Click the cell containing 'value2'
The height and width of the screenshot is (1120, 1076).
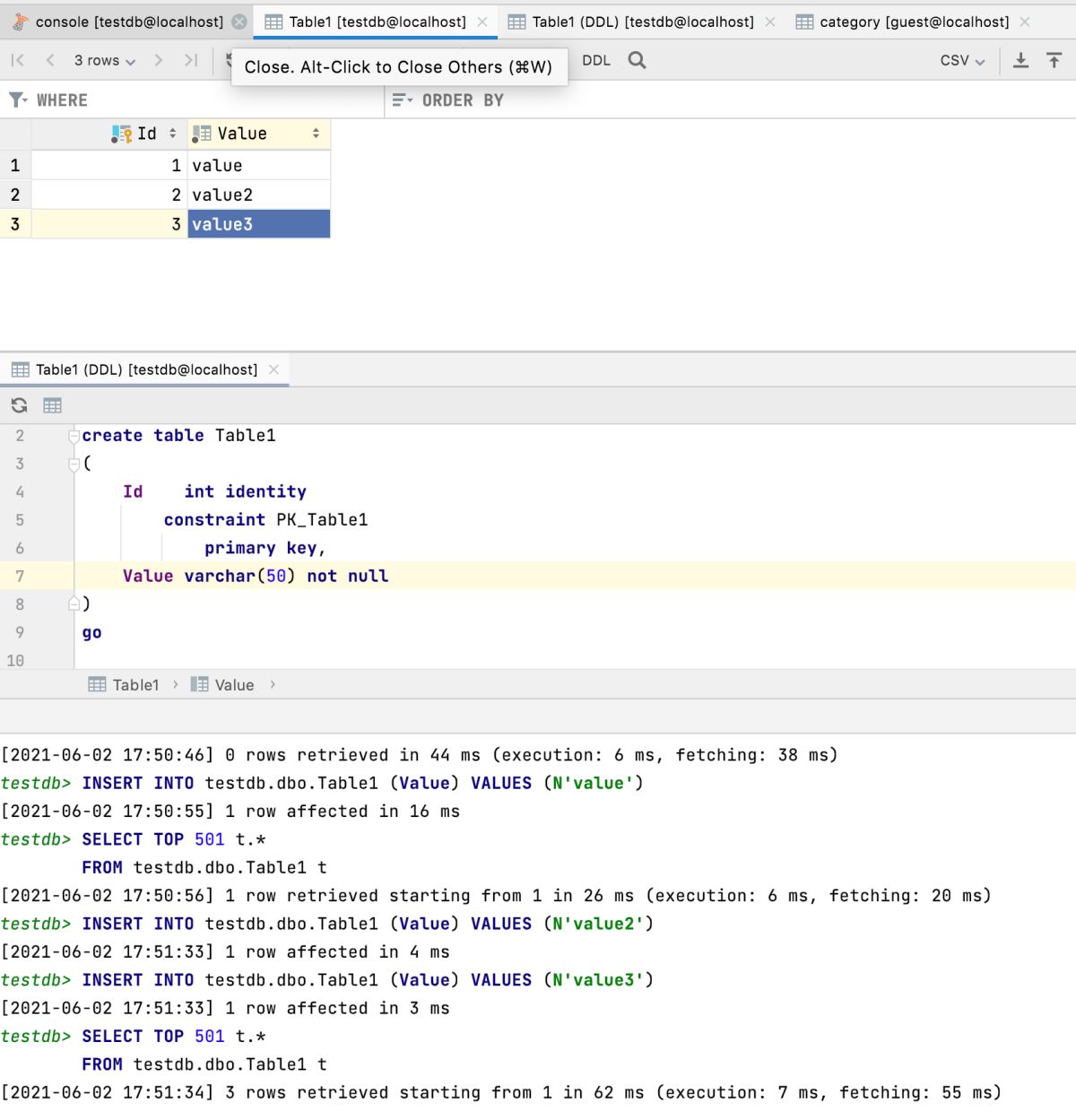[x=258, y=195]
